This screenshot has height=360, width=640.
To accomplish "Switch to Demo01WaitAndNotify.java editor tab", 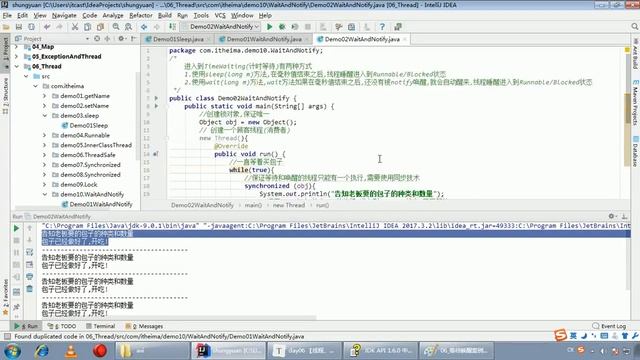I will click(x=264, y=39).
